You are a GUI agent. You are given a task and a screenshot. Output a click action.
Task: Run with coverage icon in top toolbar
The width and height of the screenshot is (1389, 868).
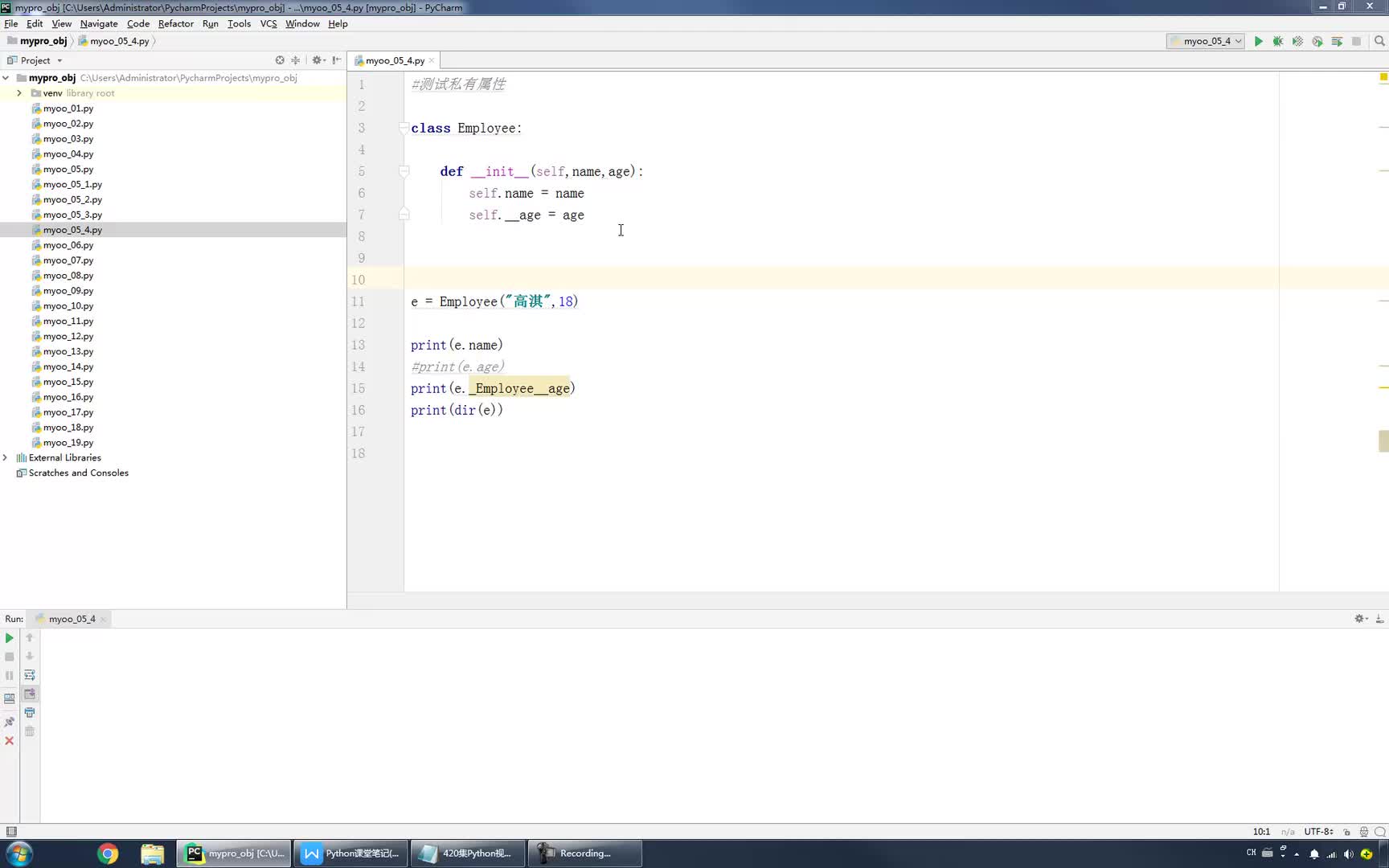coord(1297,41)
